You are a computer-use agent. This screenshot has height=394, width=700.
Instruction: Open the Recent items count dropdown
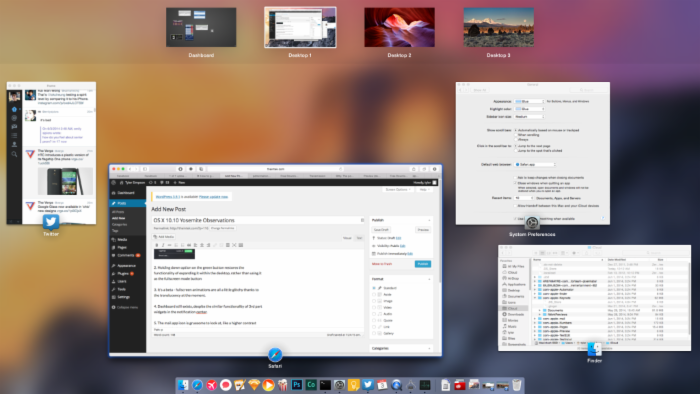(524, 198)
